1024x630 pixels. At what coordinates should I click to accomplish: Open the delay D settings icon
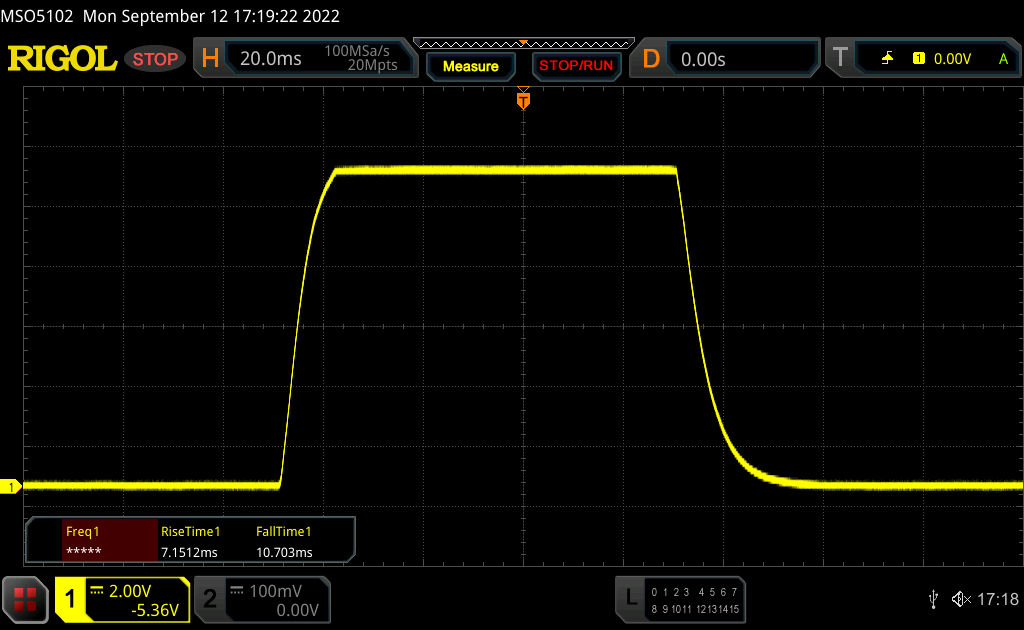point(651,59)
